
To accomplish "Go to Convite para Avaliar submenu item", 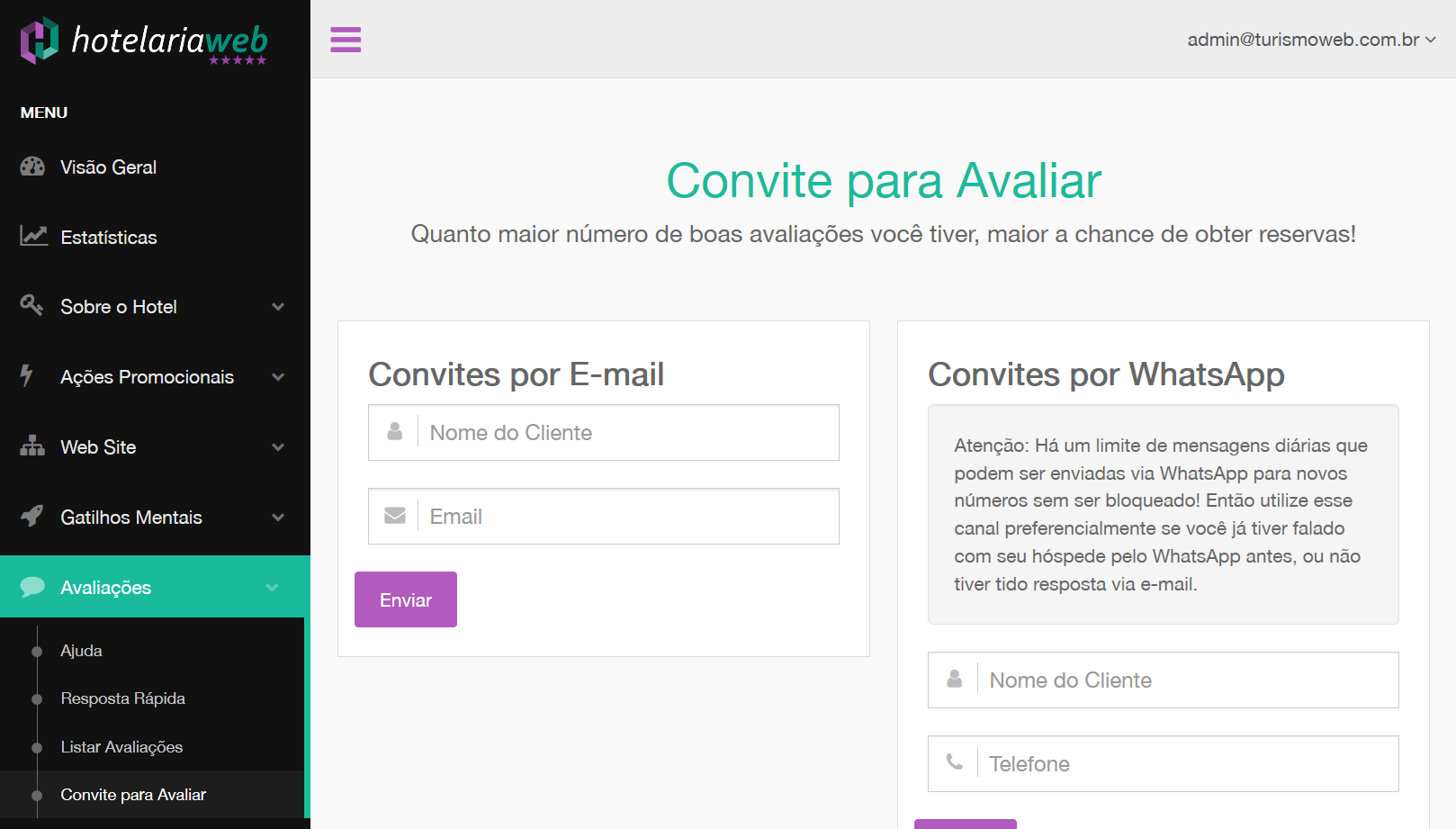I will point(133,795).
